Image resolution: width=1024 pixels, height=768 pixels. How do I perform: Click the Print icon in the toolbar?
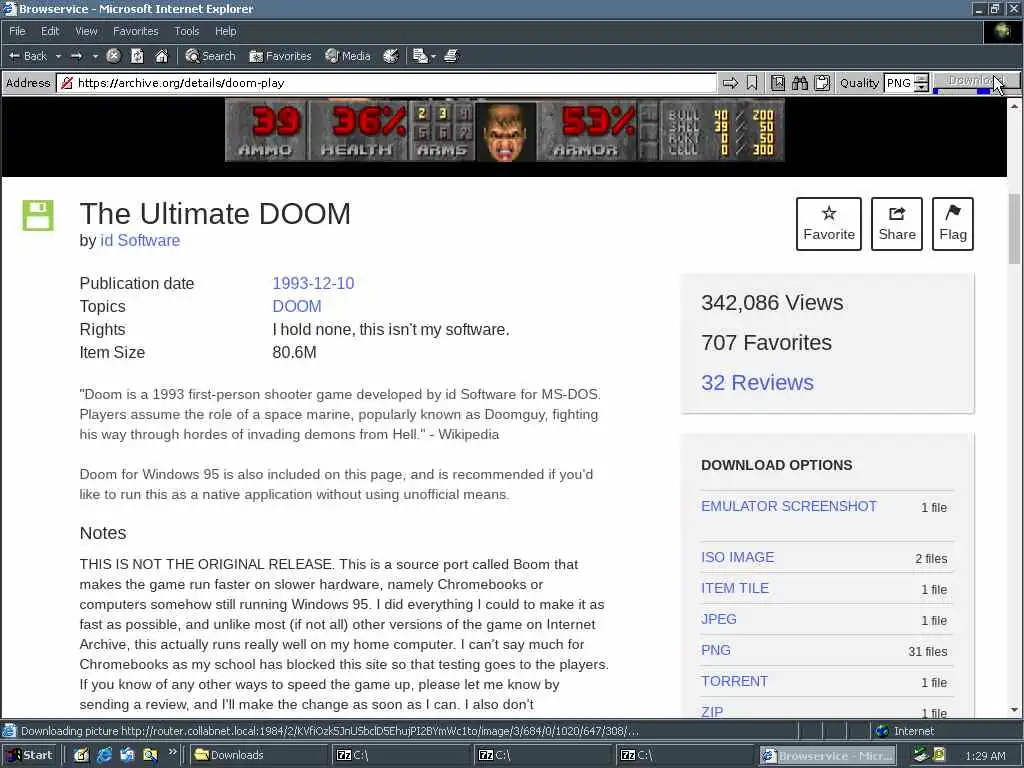tap(451, 56)
